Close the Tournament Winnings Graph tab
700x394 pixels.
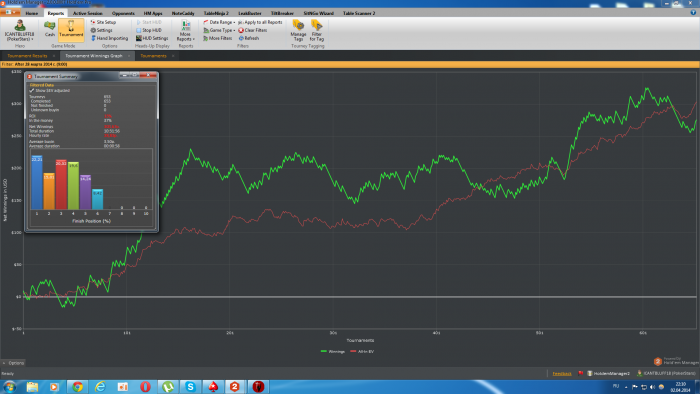click(129, 56)
